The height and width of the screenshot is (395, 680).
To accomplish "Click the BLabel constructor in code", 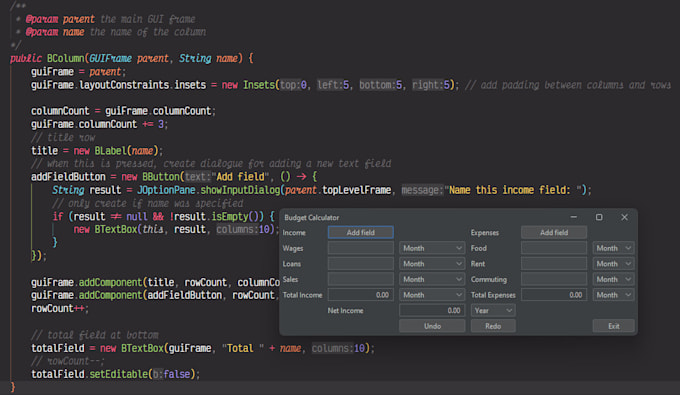I will [x=111, y=150].
